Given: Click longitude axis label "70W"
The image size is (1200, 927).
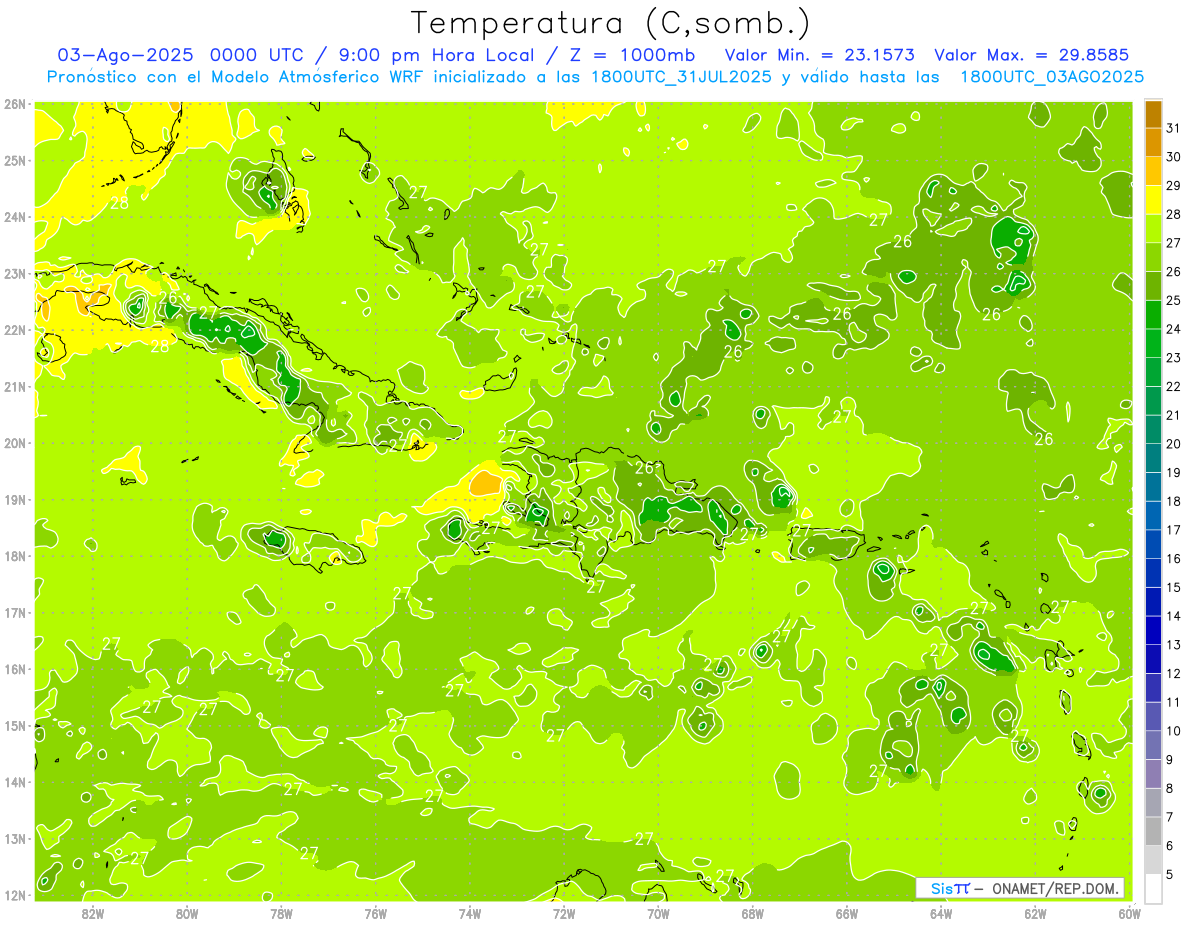Looking at the screenshot, I should point(658,912).
